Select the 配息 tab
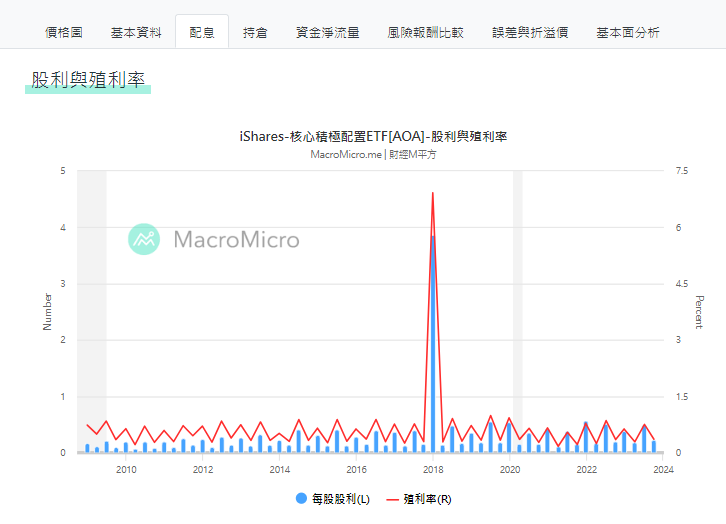Screen dimensions: 726x524 click(202, 32)
